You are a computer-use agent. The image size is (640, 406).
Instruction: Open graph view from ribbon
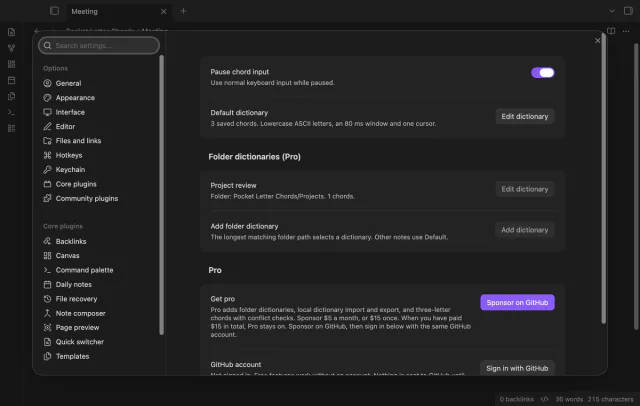[x=11, y=48]
